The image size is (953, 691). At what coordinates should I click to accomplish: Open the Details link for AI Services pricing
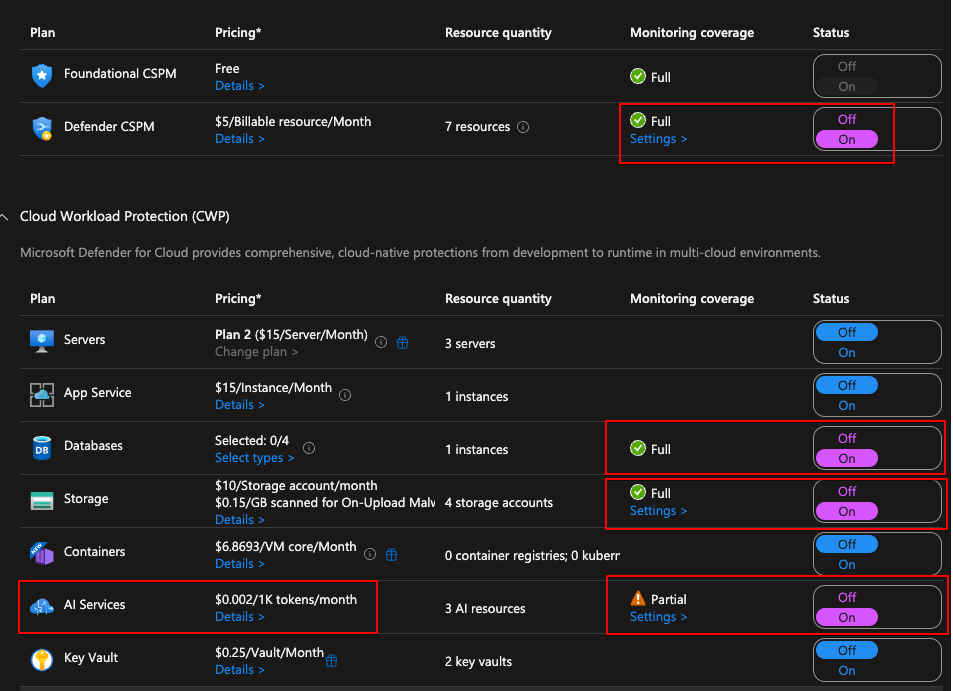click(239, 617)
